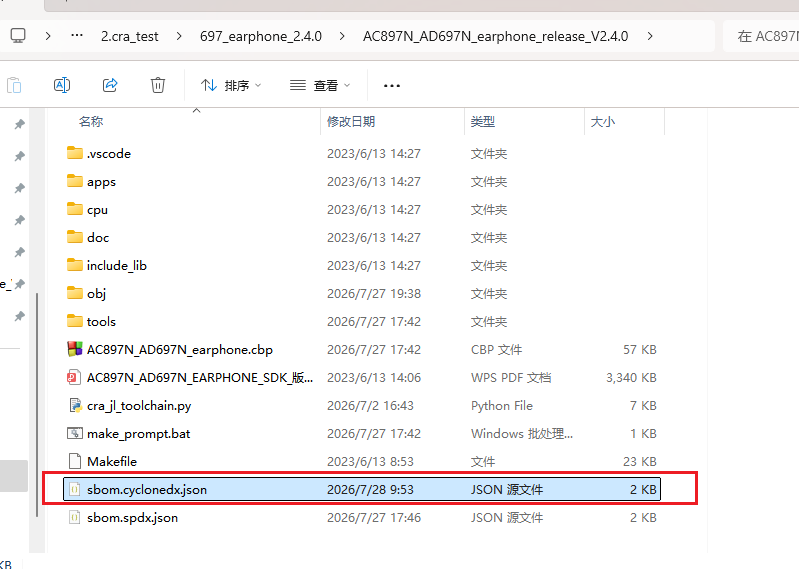Click the batch file icon of make_prompt.bat
This screenshot has height=569, width=799.
click(x=75, y=433)
